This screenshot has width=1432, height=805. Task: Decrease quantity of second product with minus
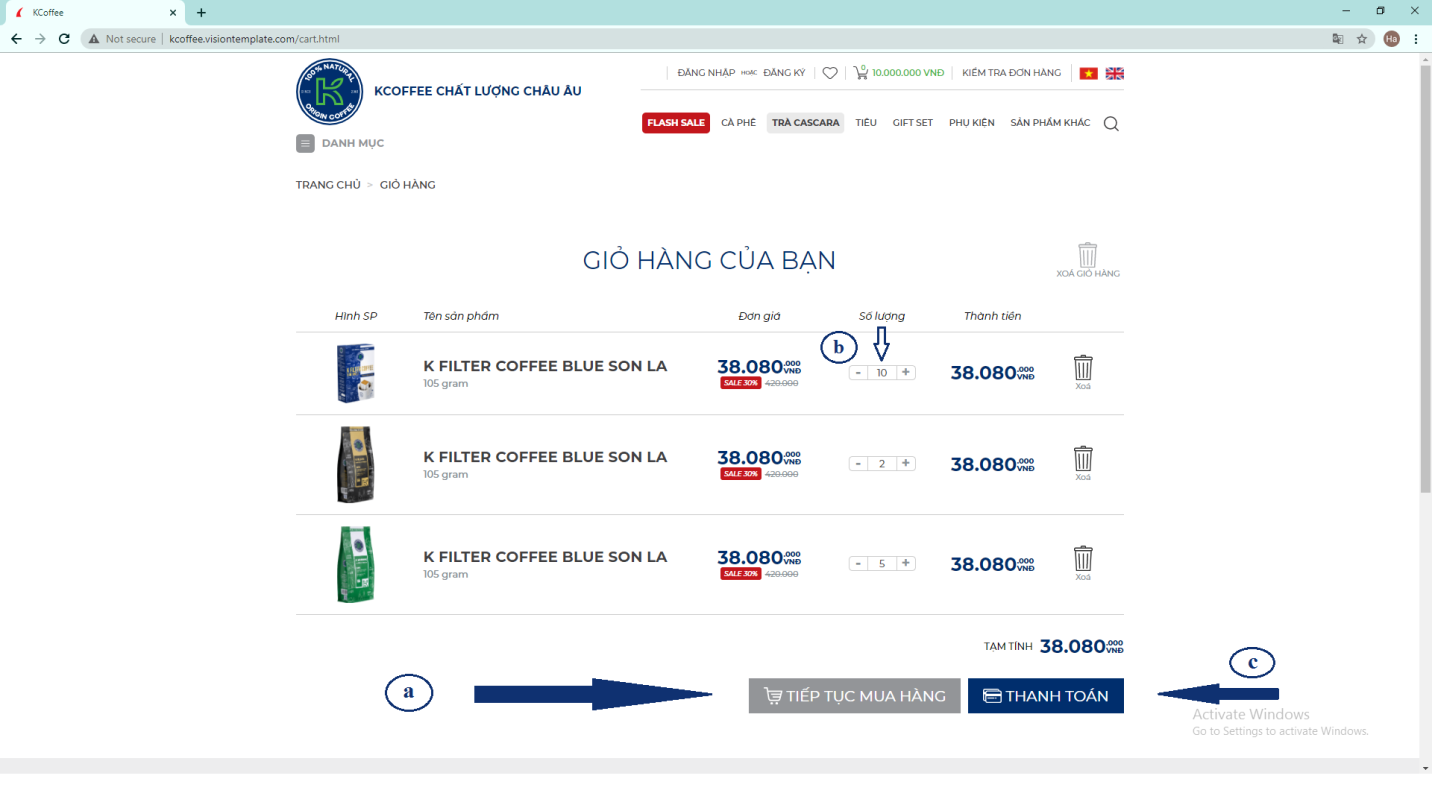point(858,463)
